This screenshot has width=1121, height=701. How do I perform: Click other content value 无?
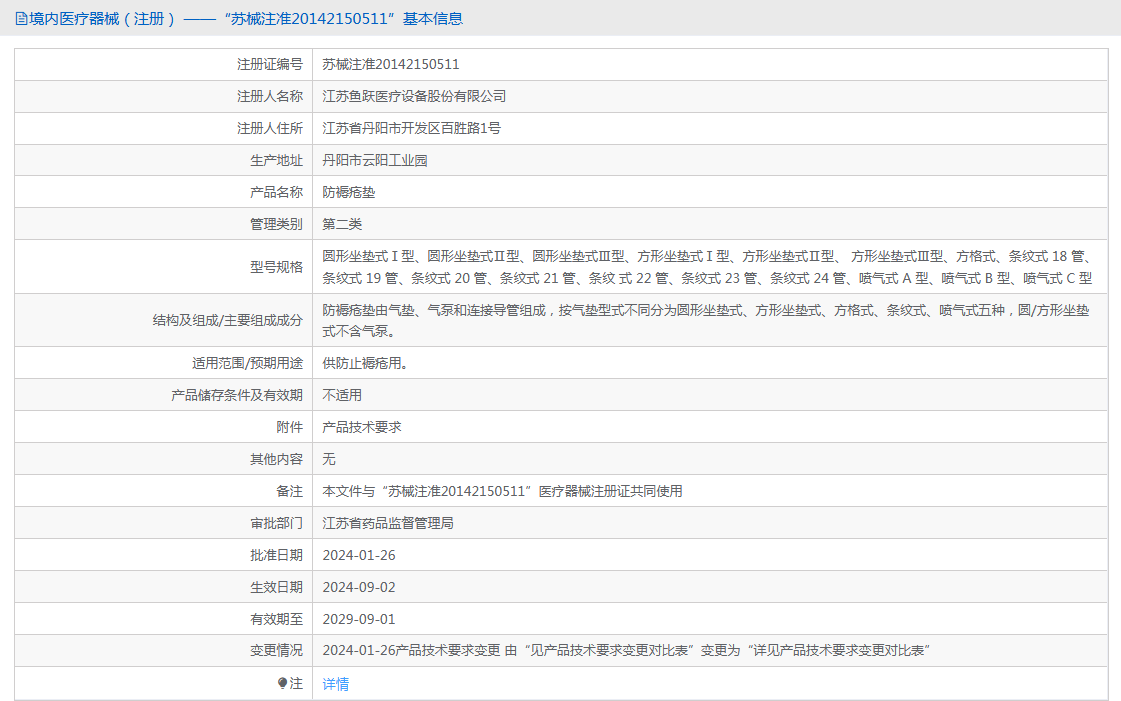[329, 459]
